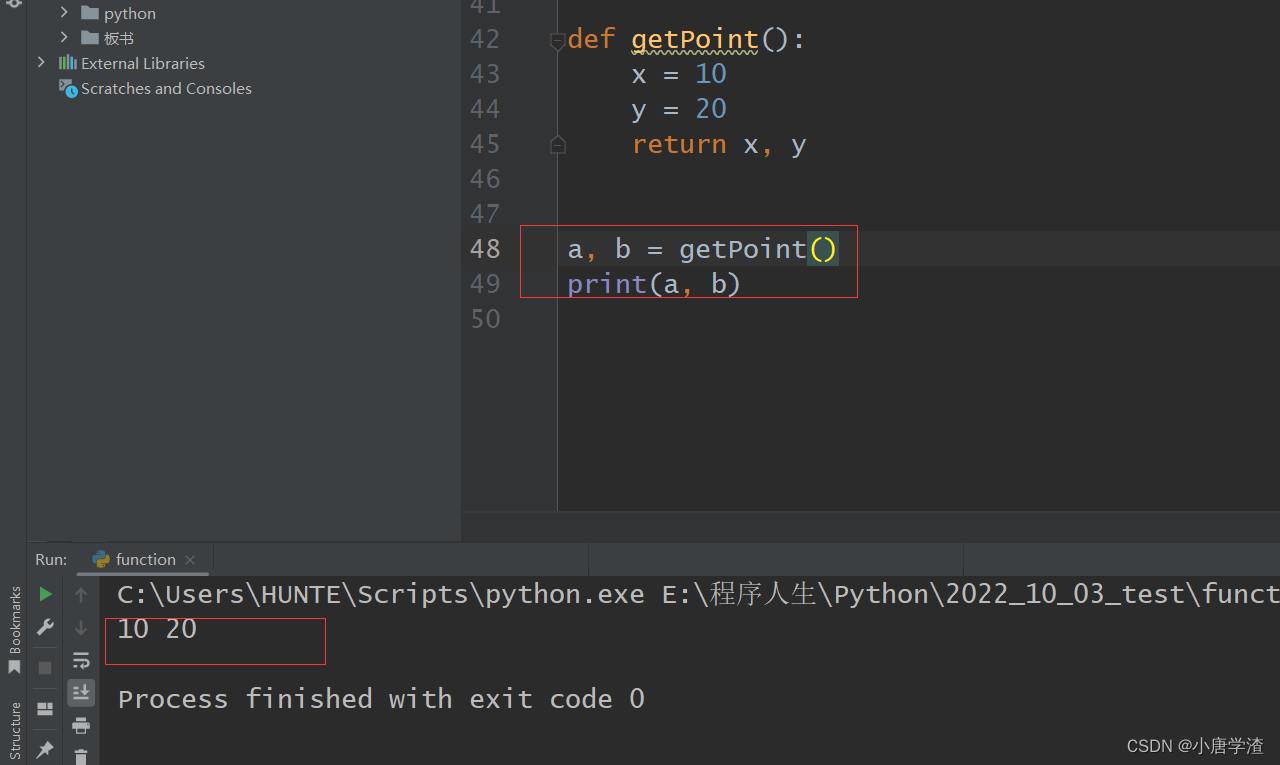This screenshot has height=765, width=1280.
Task: Click 'Process finished with exit code 0'
Action: pyautogui.click(x=381, y=698)
